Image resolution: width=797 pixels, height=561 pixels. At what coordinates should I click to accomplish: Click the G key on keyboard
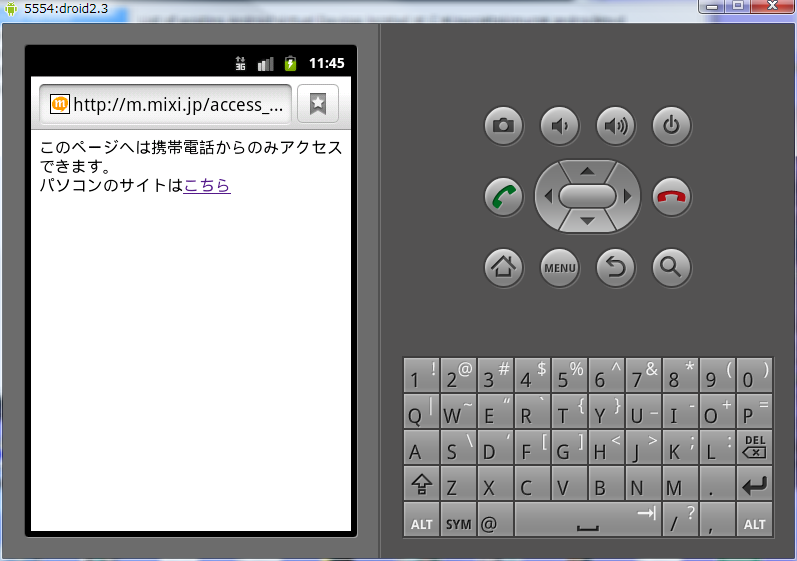click(569, 447)
